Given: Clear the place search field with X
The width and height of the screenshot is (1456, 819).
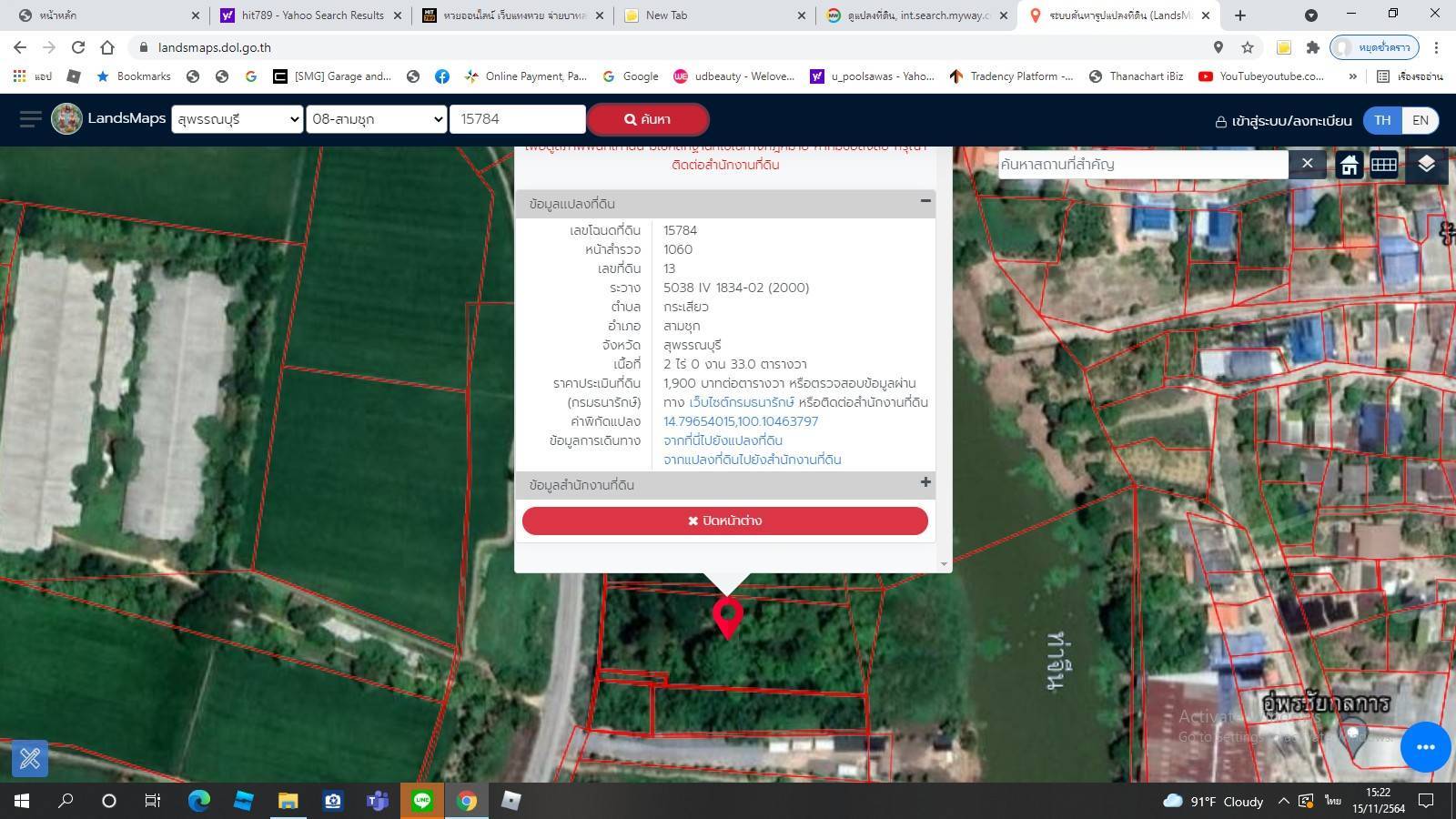Looking at the screenshot, I should coord(1307,163).
